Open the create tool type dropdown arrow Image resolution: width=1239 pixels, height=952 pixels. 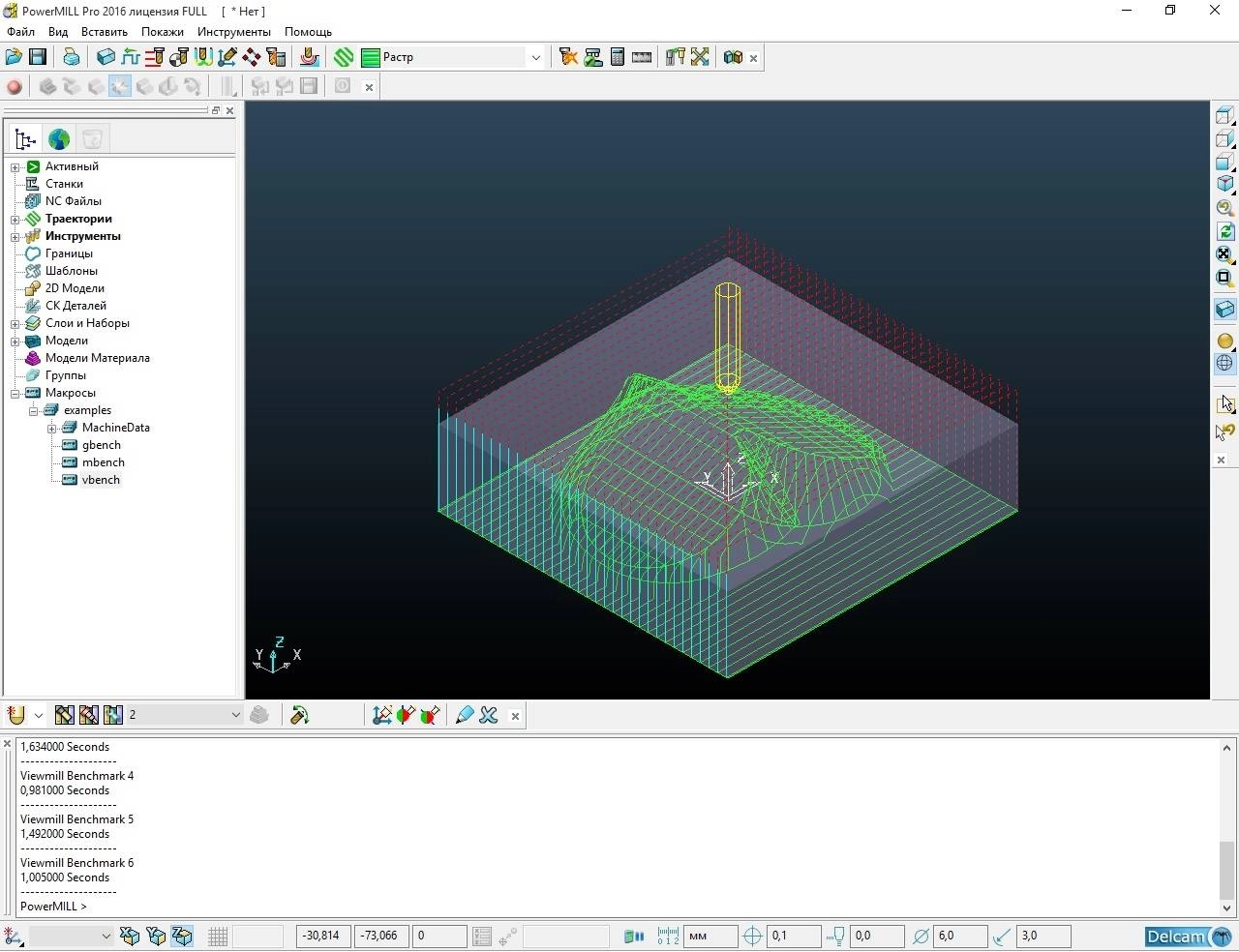click(39, 715)
